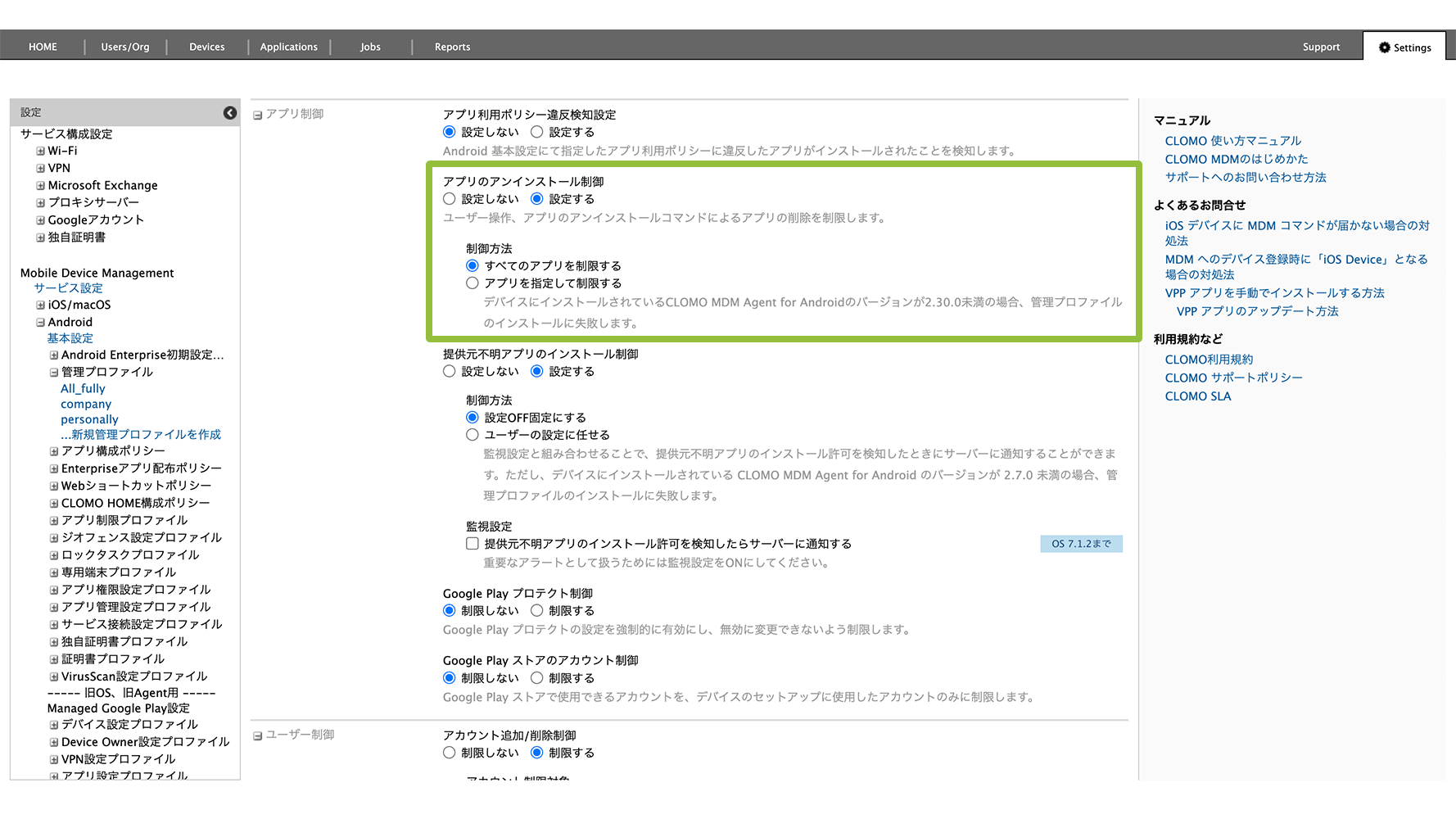The width and height of the screenshot is (1456, 819).
Task: Open CLOMO 使い方マニュアル link
Action: [x=1232, y=141]
